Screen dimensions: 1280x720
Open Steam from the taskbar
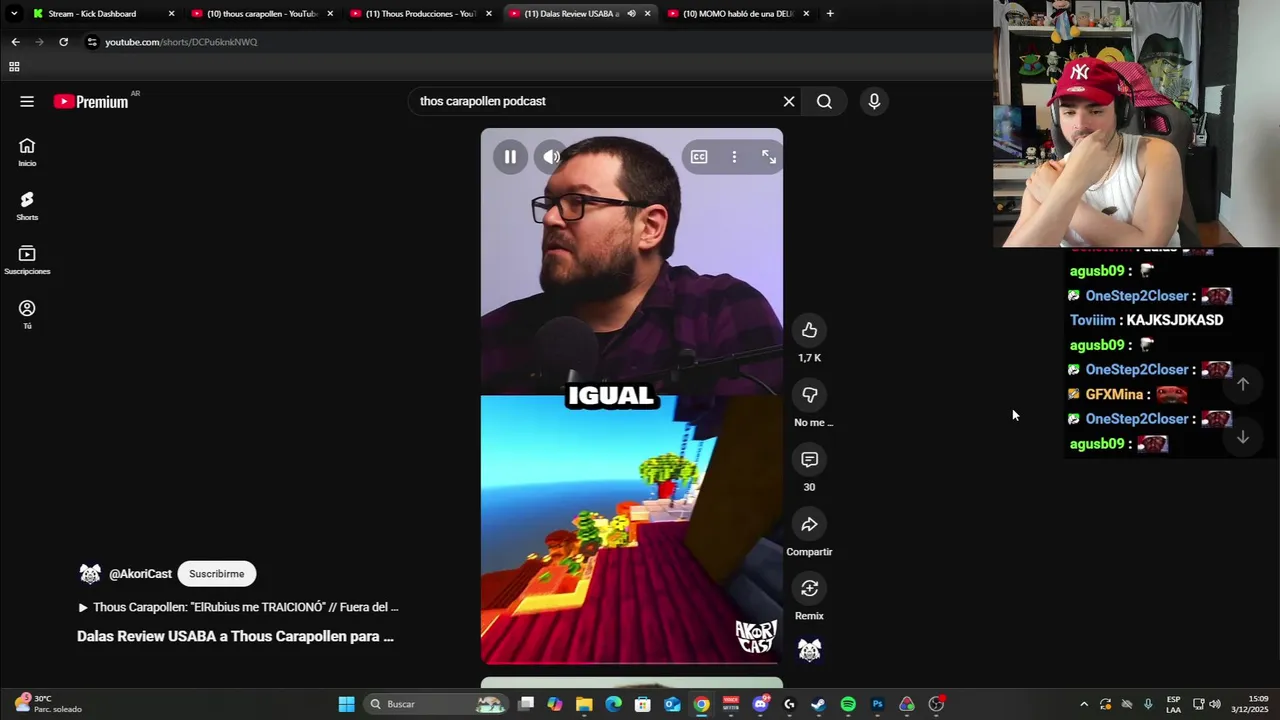tap(818, 704)
